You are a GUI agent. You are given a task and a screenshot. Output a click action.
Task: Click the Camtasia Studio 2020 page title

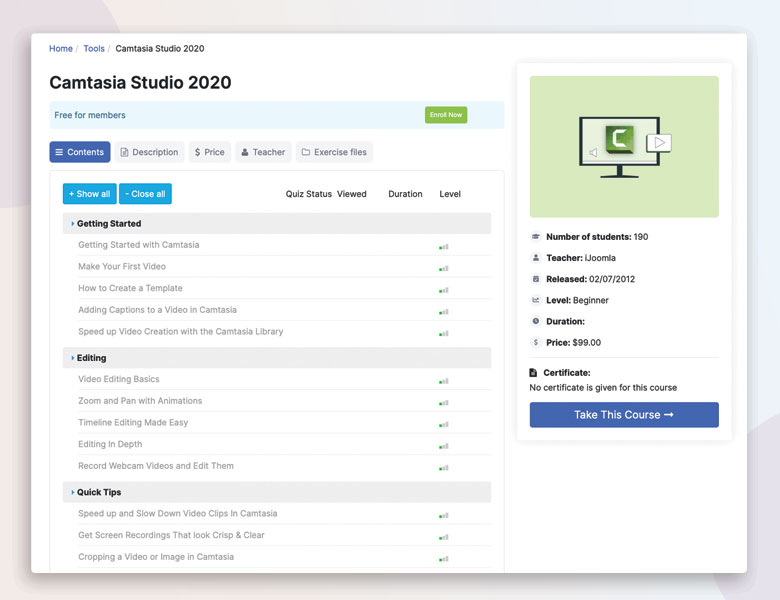point(140,83)
